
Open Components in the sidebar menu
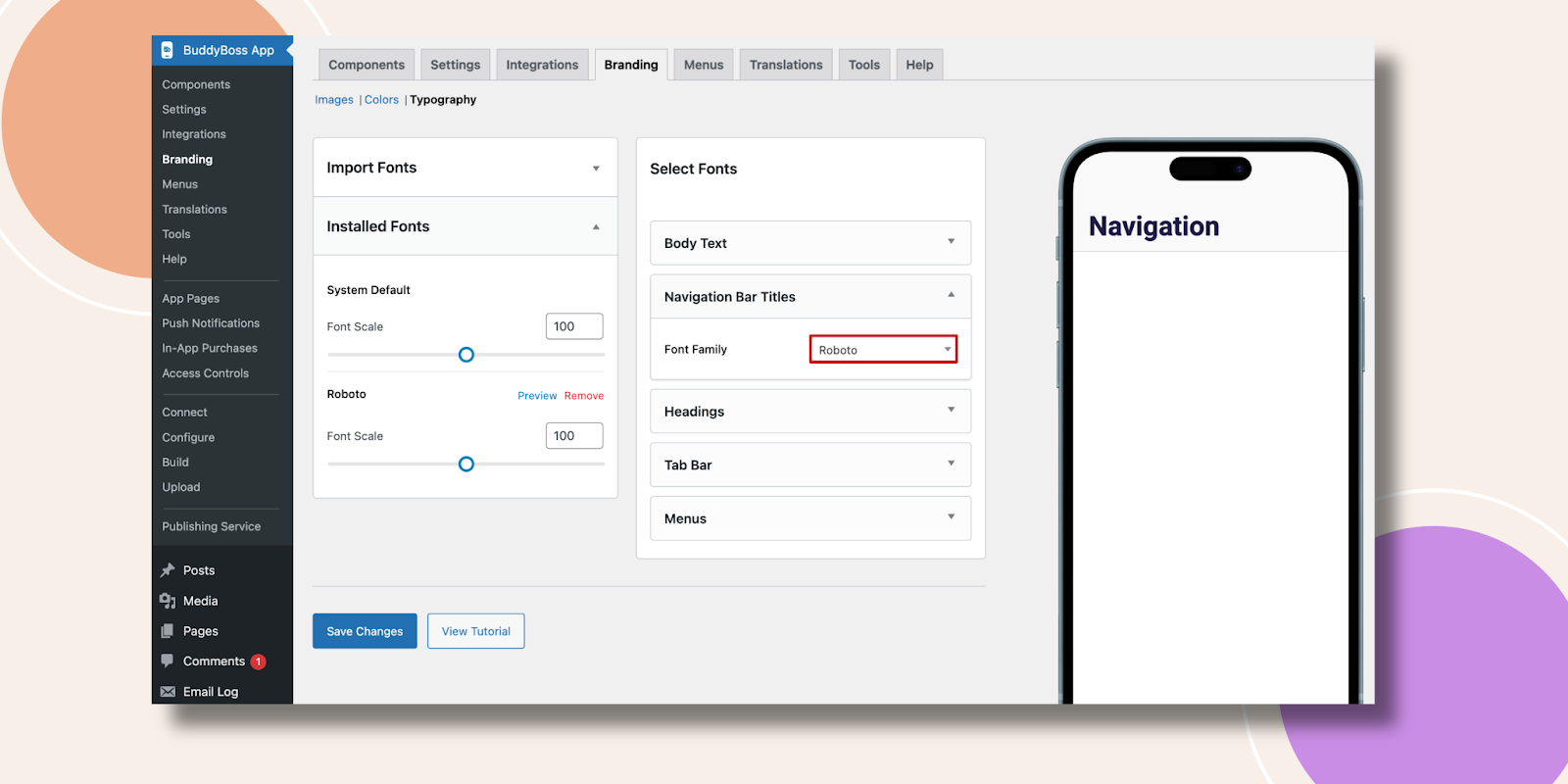(x=196, y=85)
